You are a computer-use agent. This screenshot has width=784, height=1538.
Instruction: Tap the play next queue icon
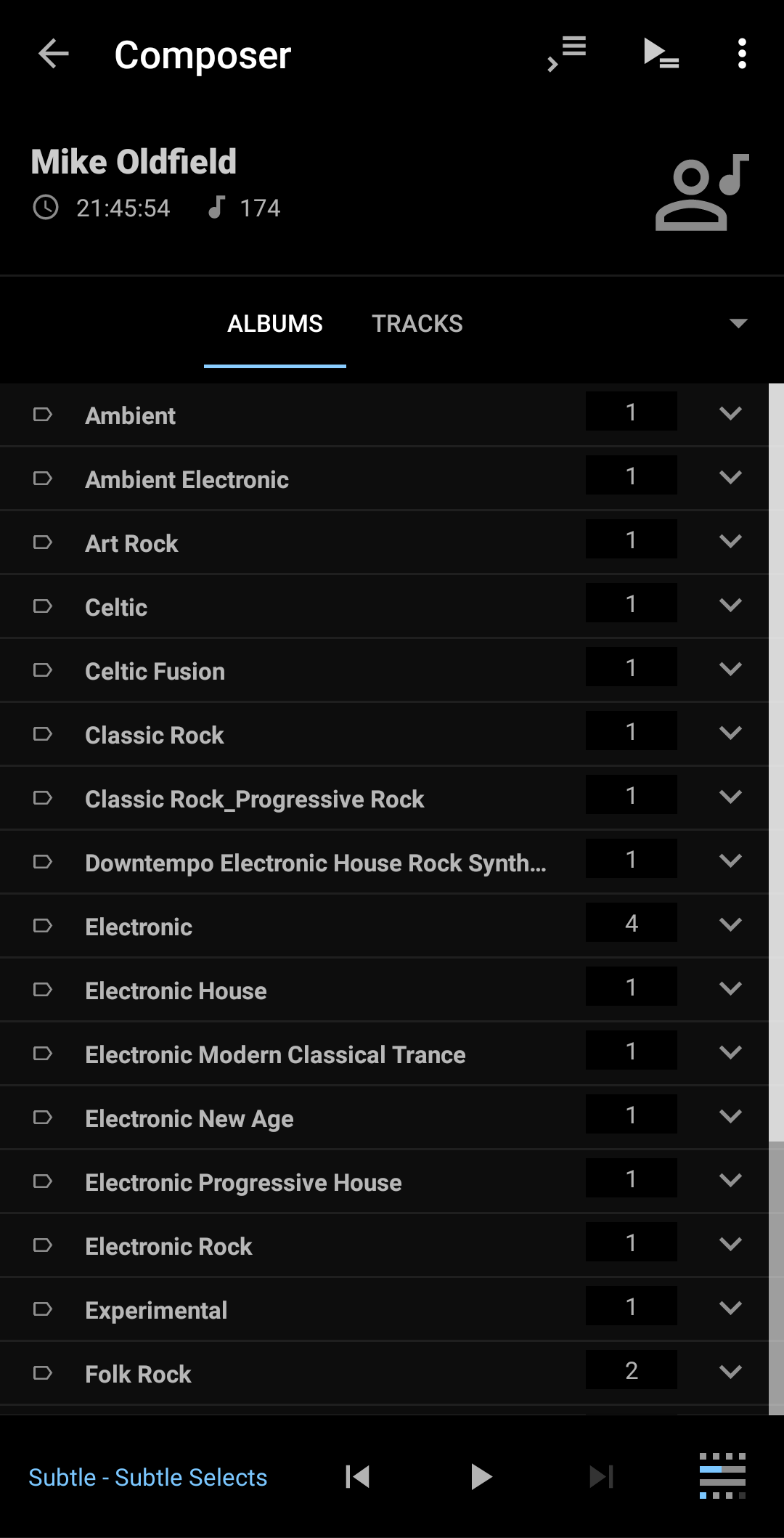[x=567, y=54]
